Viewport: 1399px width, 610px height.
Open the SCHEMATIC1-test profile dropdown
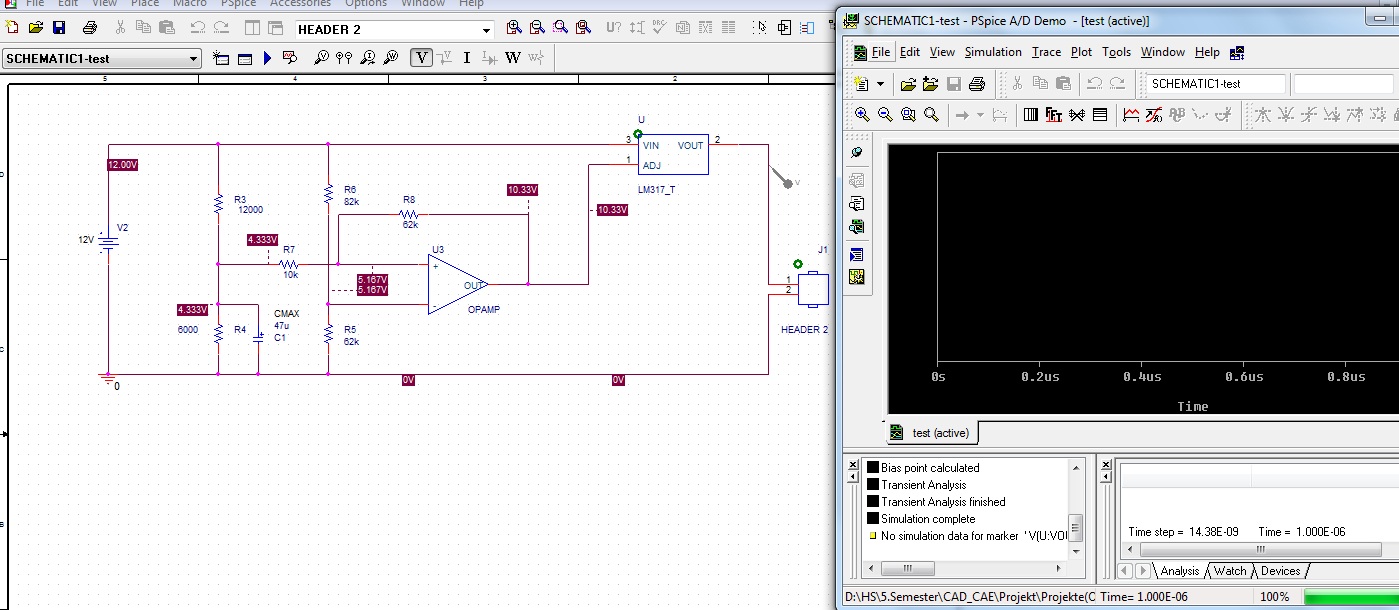click(194, 59)
